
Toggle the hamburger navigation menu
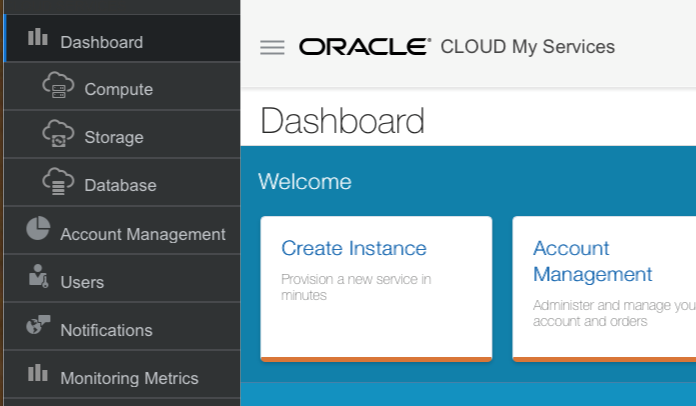coord(272,47)
